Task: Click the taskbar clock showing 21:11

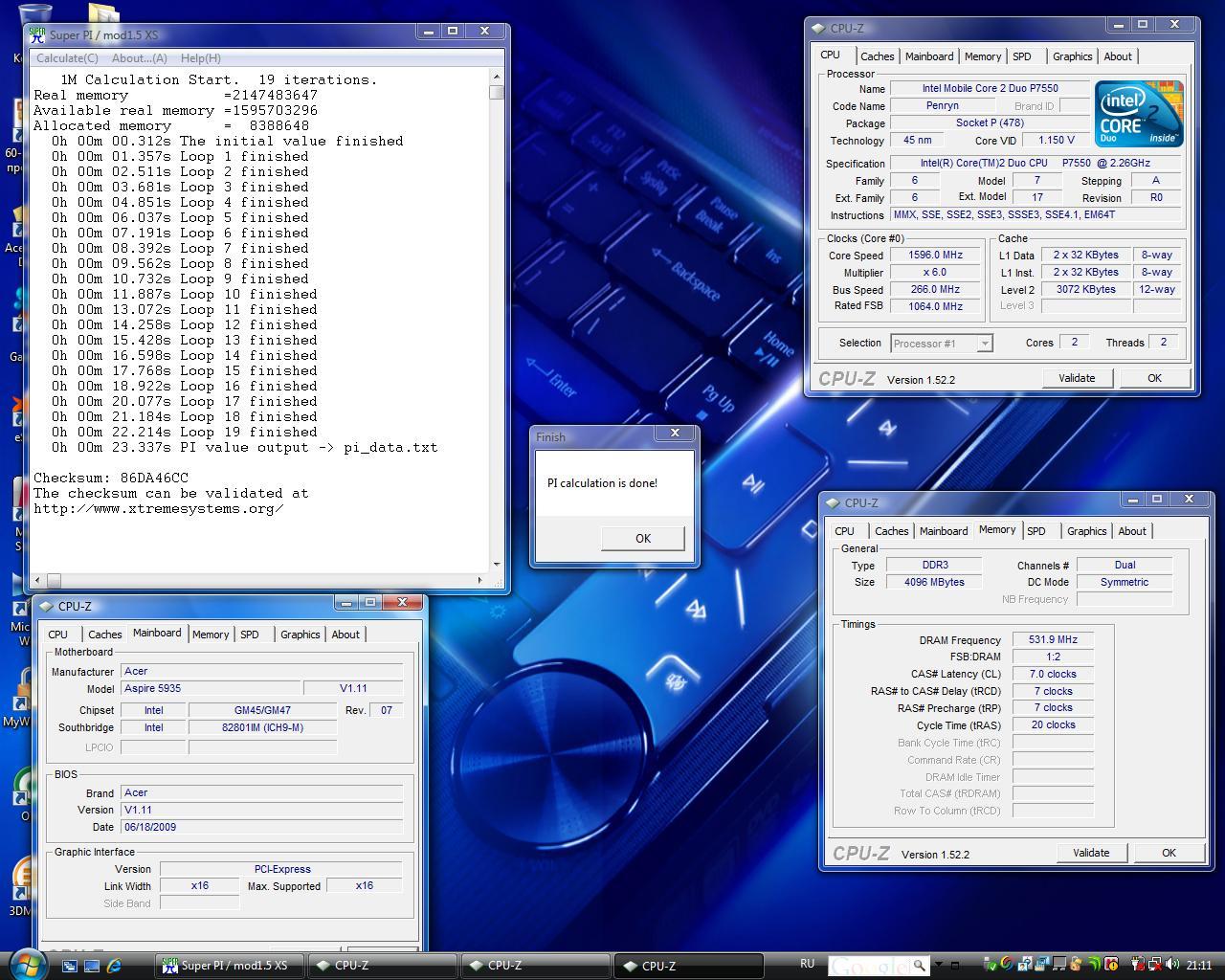Action: click(x=1199, y=965)
